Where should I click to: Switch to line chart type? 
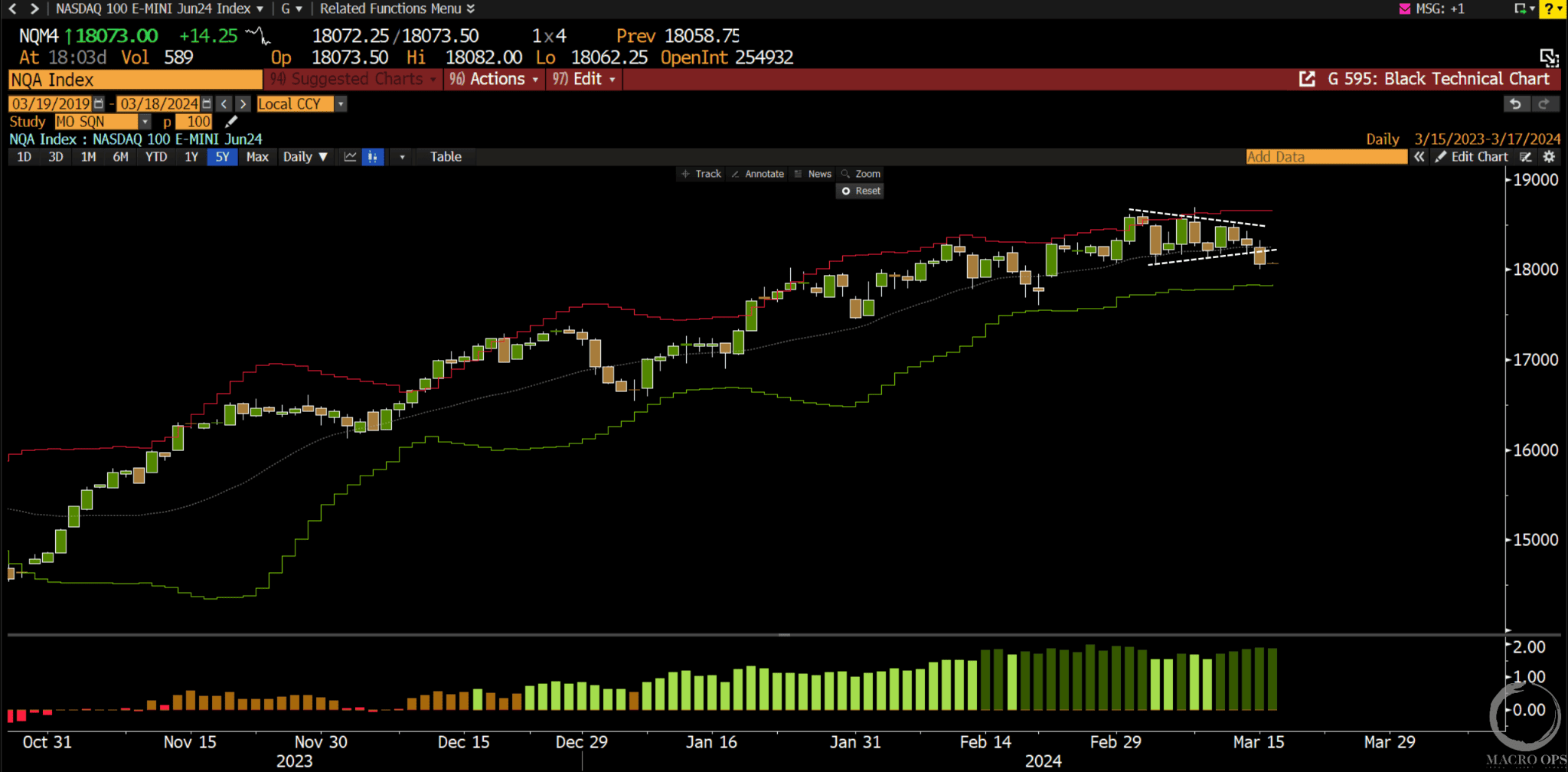[350, 156]
